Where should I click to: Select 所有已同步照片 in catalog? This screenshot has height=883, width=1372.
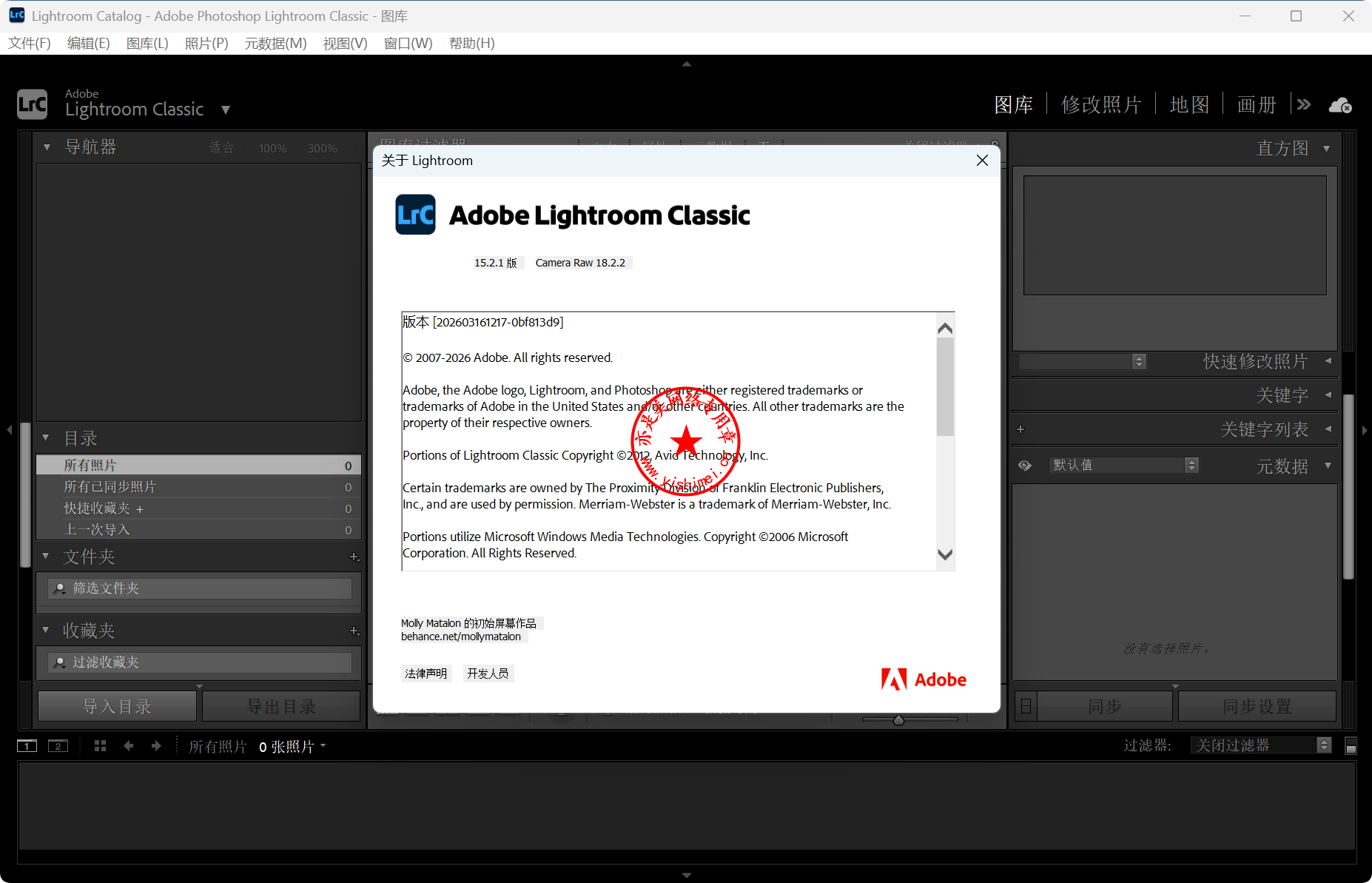(x=198, y=486)
